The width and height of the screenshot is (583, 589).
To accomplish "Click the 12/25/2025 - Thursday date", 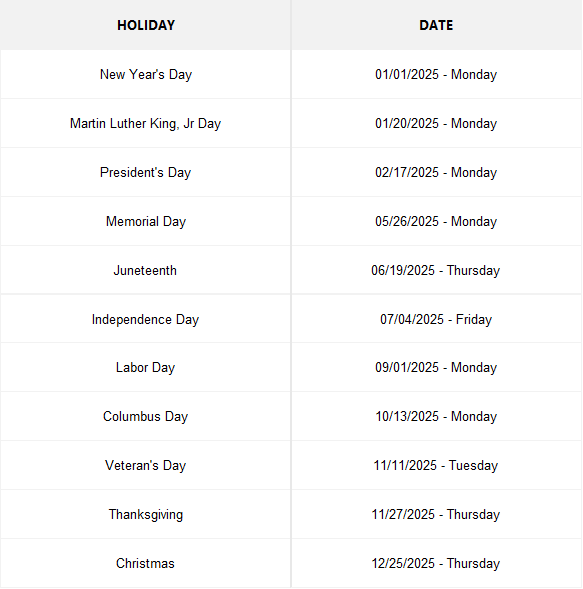I will [436, 563].
